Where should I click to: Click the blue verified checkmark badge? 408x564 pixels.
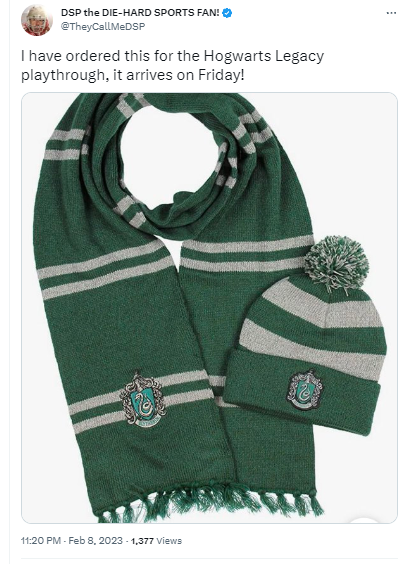227,13
